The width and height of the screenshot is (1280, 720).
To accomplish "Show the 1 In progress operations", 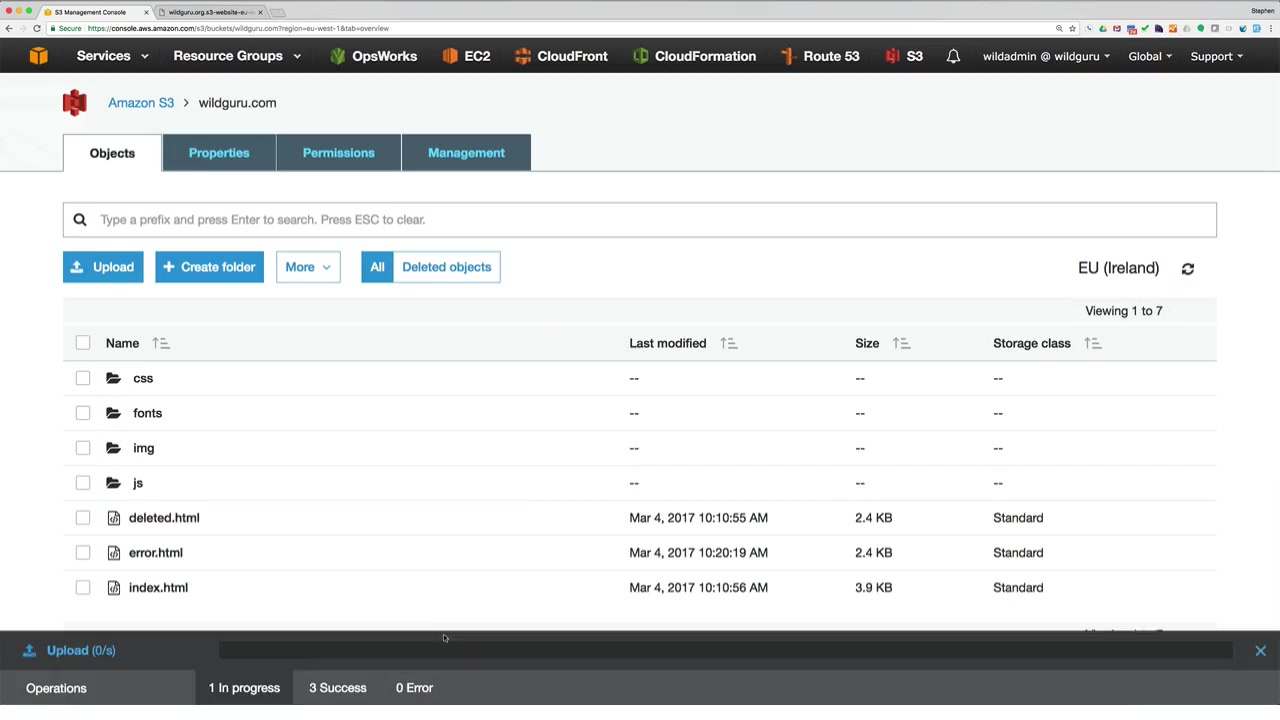I will pos(244,688).
